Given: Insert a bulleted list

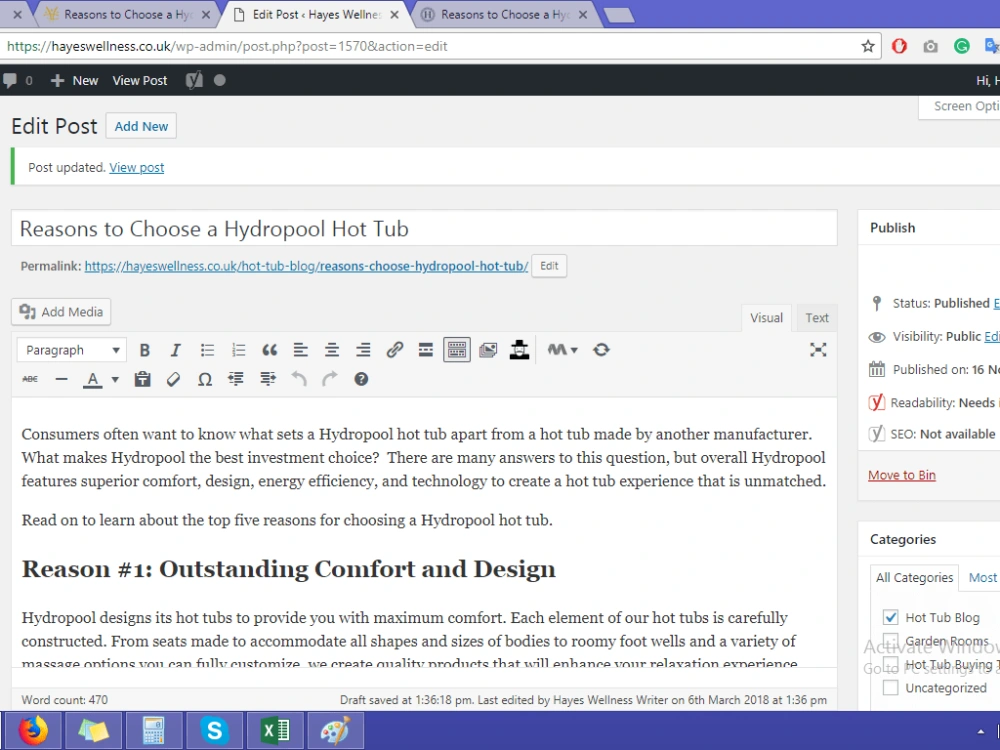Looking at the screenshot, I should (x=207, y=350).
